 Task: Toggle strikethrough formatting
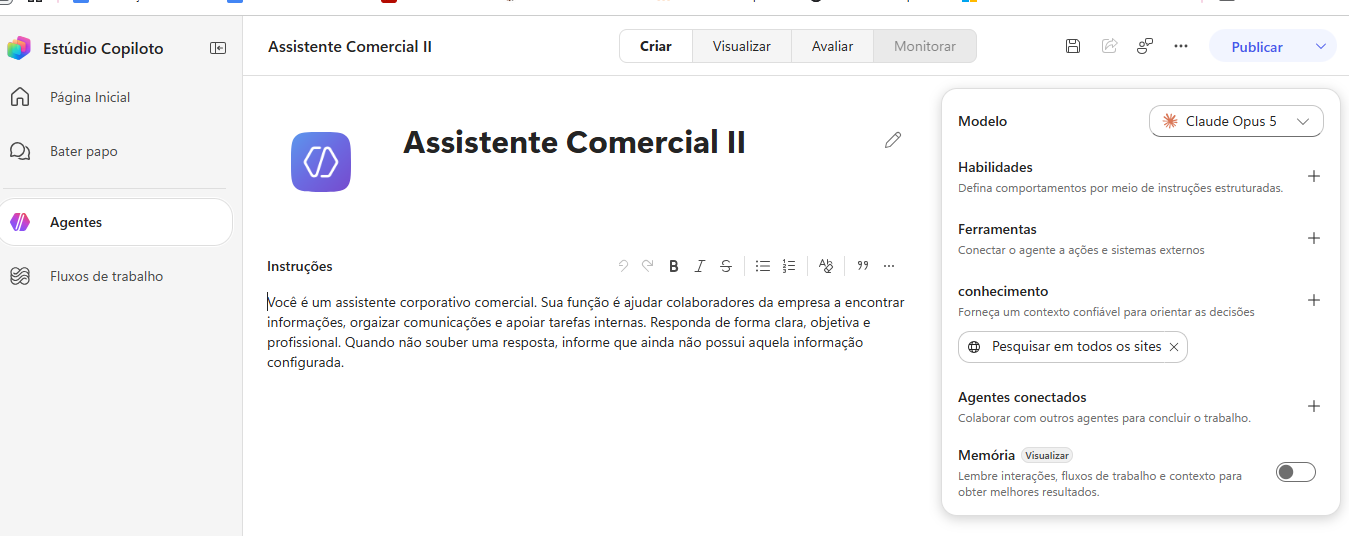tap(726, 266)
